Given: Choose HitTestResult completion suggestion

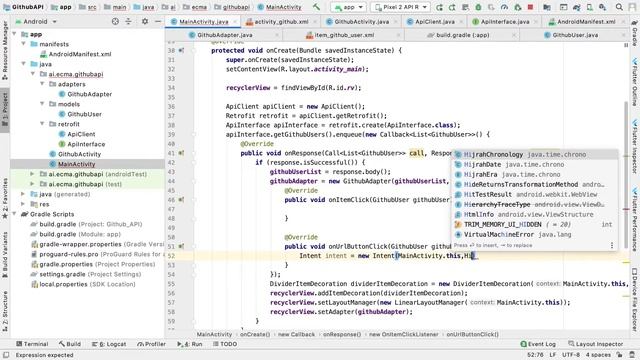Looking at the screenshot, I should tap(534, 194).
